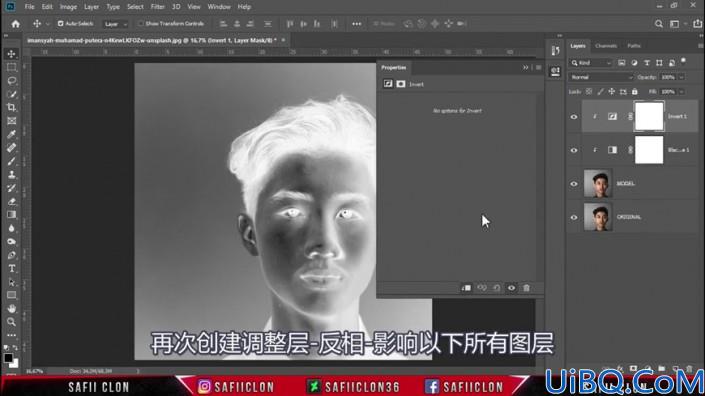Select the Eraser tool

click(12, 201)
